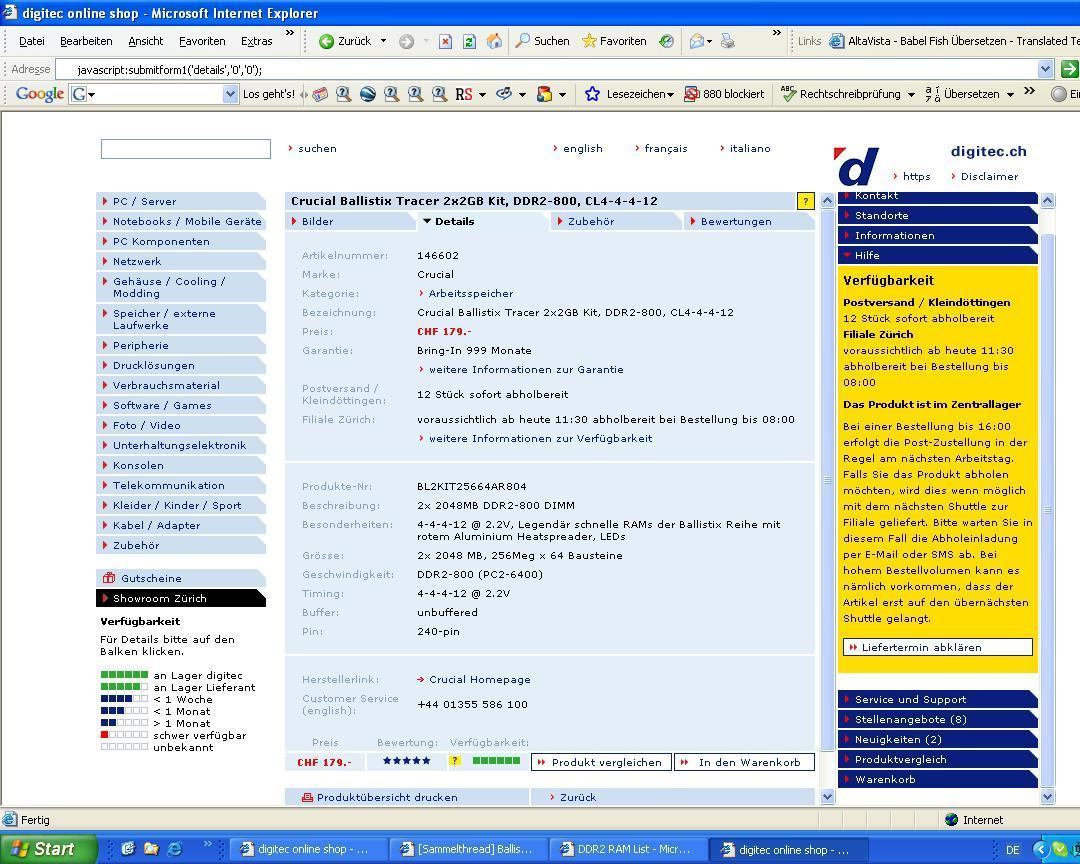Viewport: 1080px width, 864px height.
Task: Open the Lesezeichen dropdown arrow
Action: [x=671, y=95]
